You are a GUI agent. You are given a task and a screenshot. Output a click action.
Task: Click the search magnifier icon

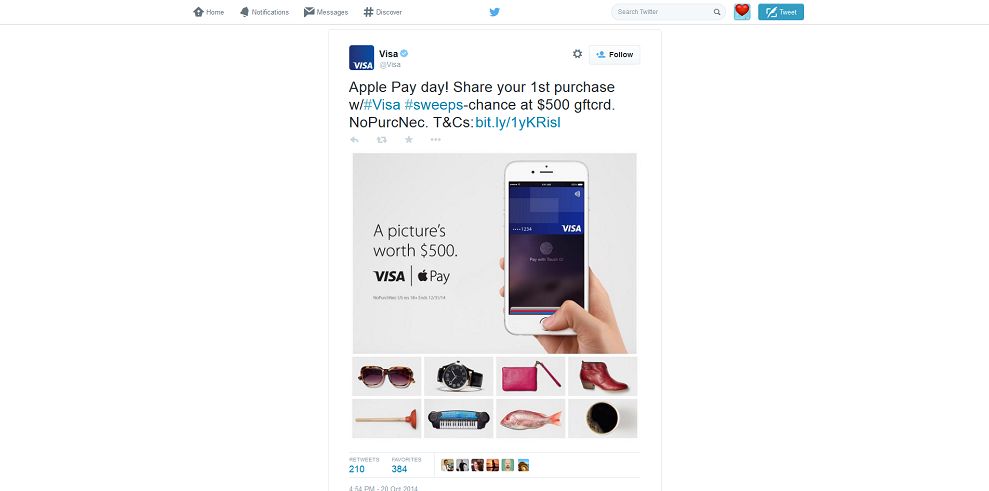tap(717, 12)
